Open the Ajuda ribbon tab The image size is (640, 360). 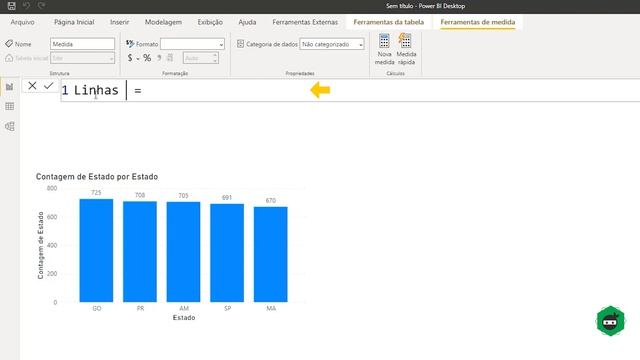247,22
